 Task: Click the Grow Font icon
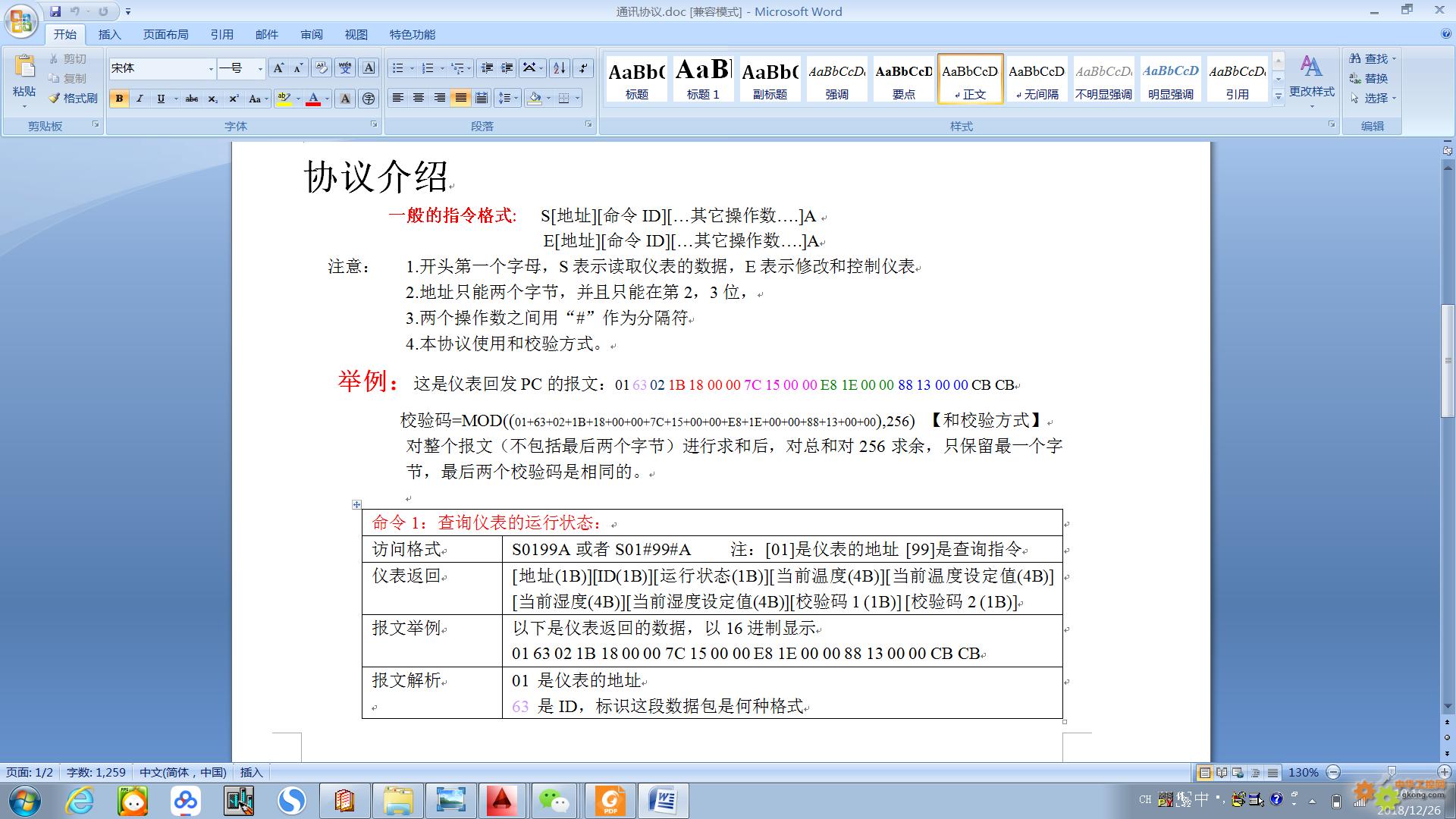point(278,68)
